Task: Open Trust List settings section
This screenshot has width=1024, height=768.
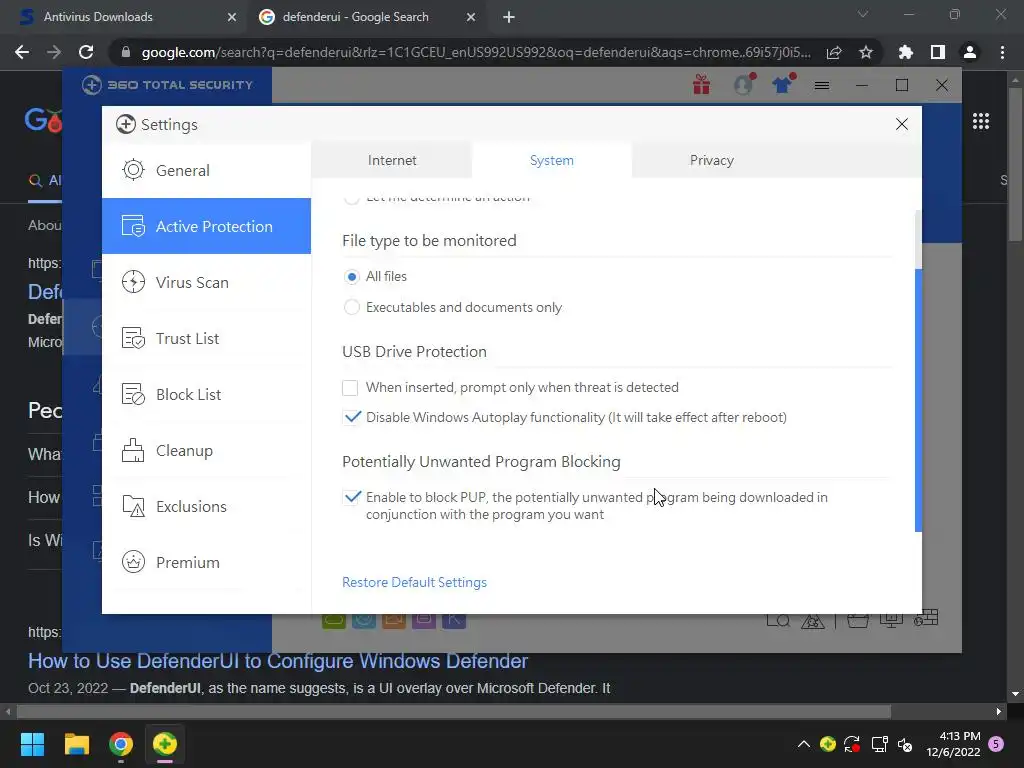Action: [x=206, y=338]
